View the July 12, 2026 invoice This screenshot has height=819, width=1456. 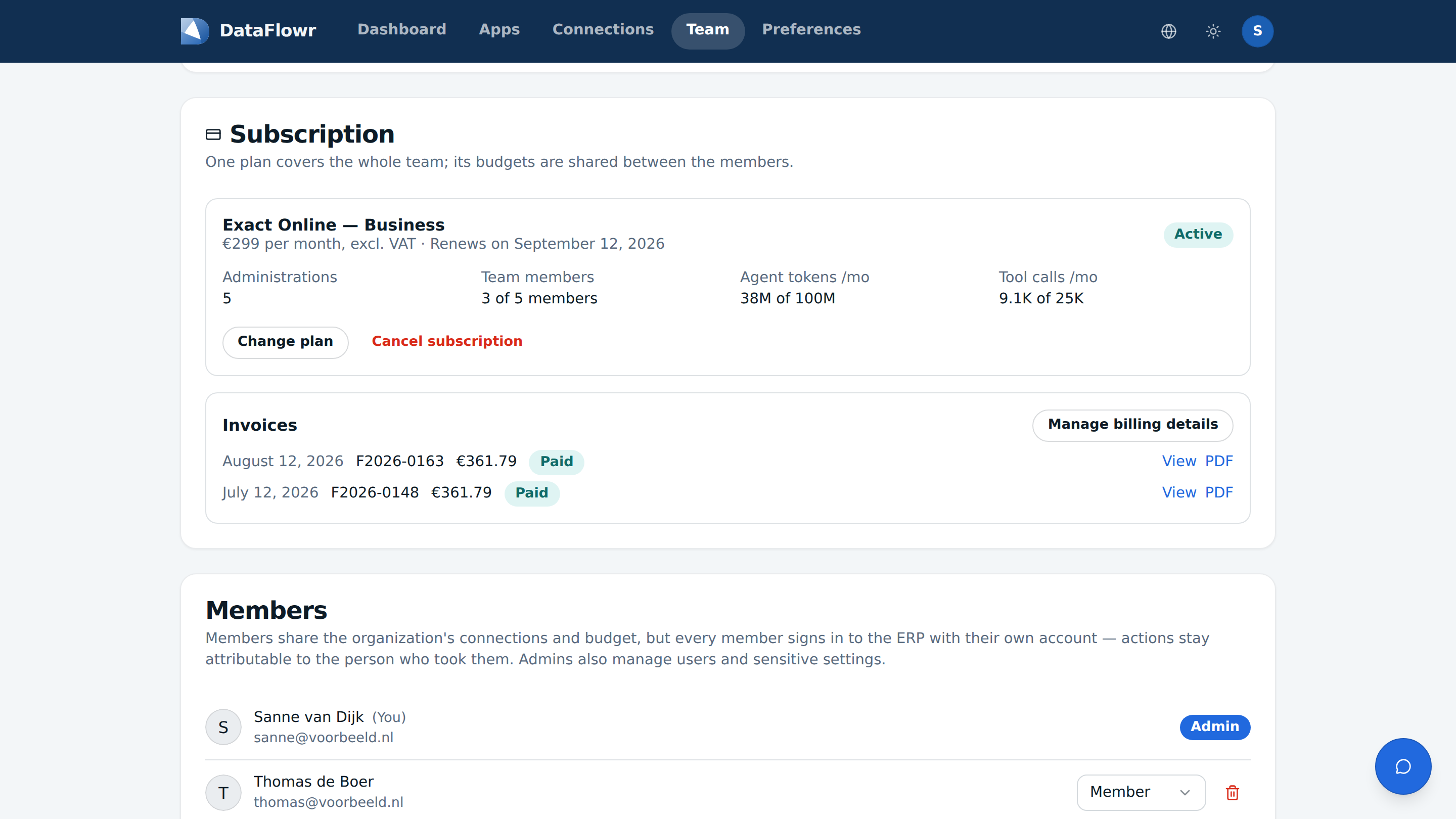[x=1179, y=492]
